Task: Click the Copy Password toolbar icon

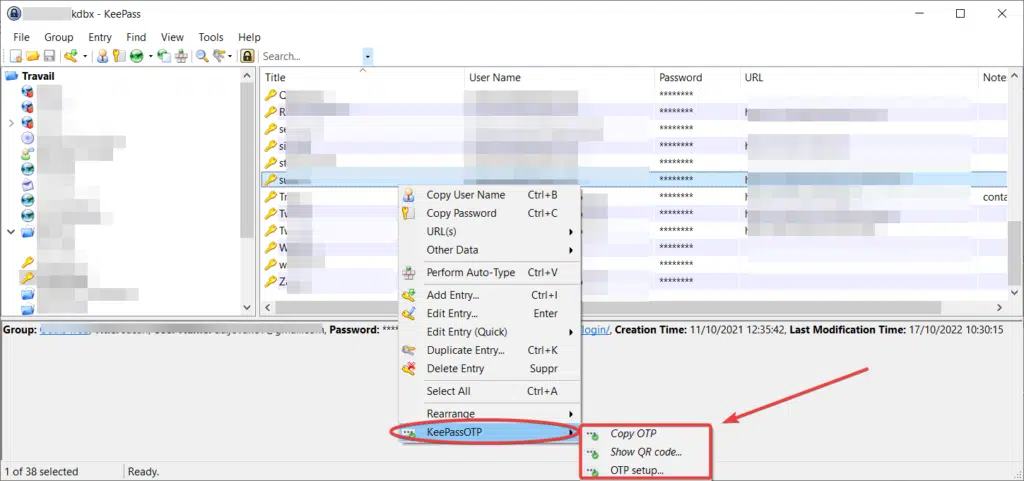Action: [x=118, y=57]
